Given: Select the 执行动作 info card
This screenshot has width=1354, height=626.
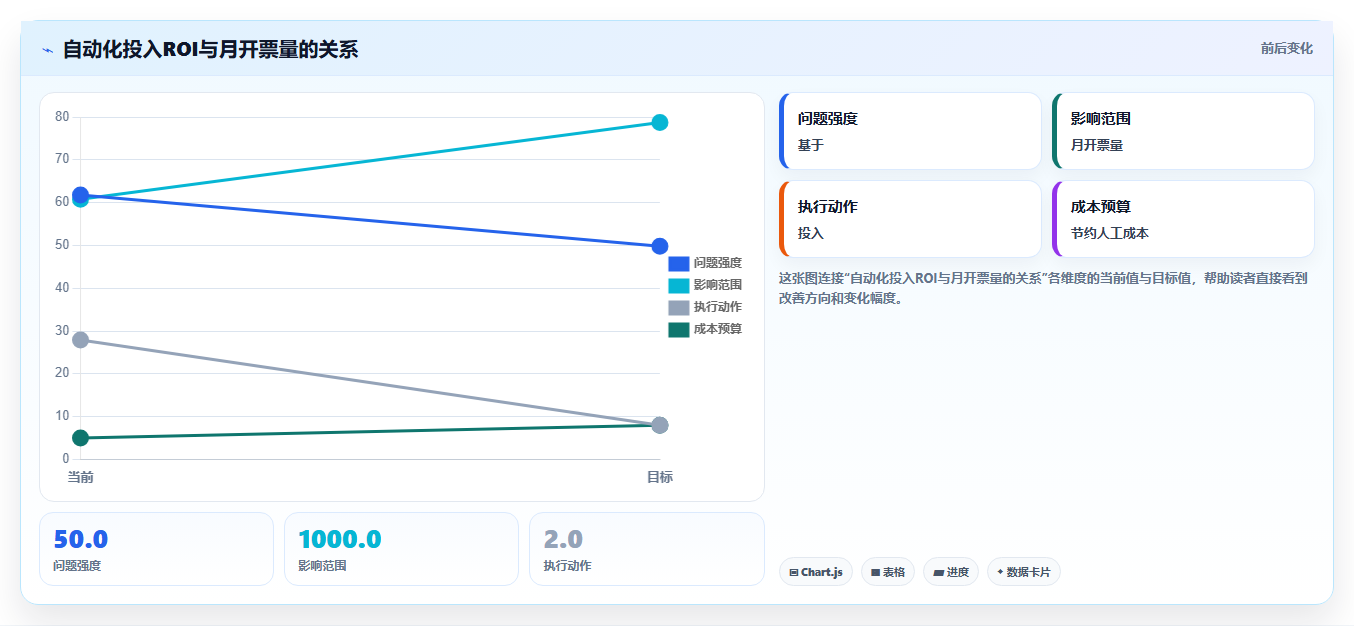Looking at the screenshot, I should click(910, 219).
